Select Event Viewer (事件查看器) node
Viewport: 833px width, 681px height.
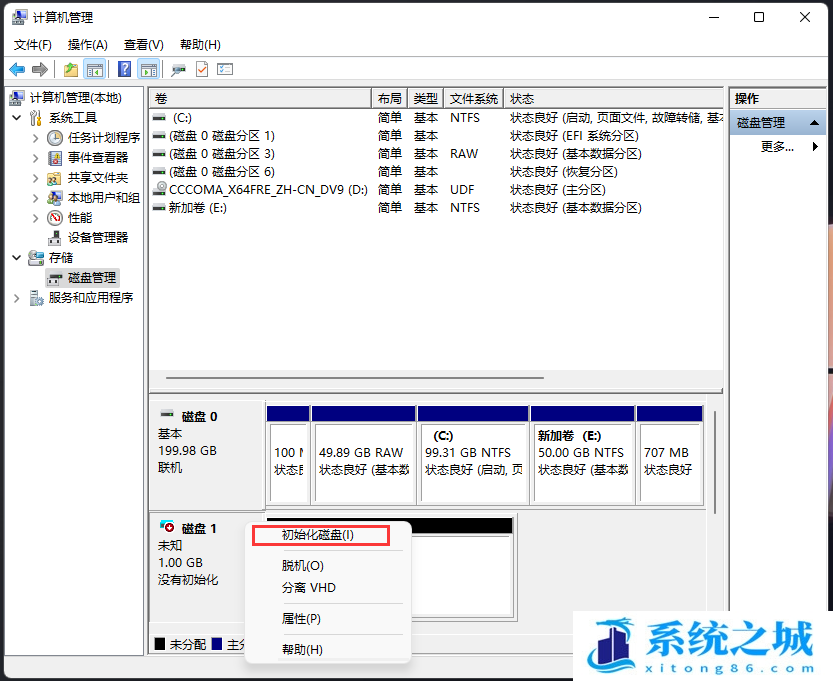coord(98,158)
